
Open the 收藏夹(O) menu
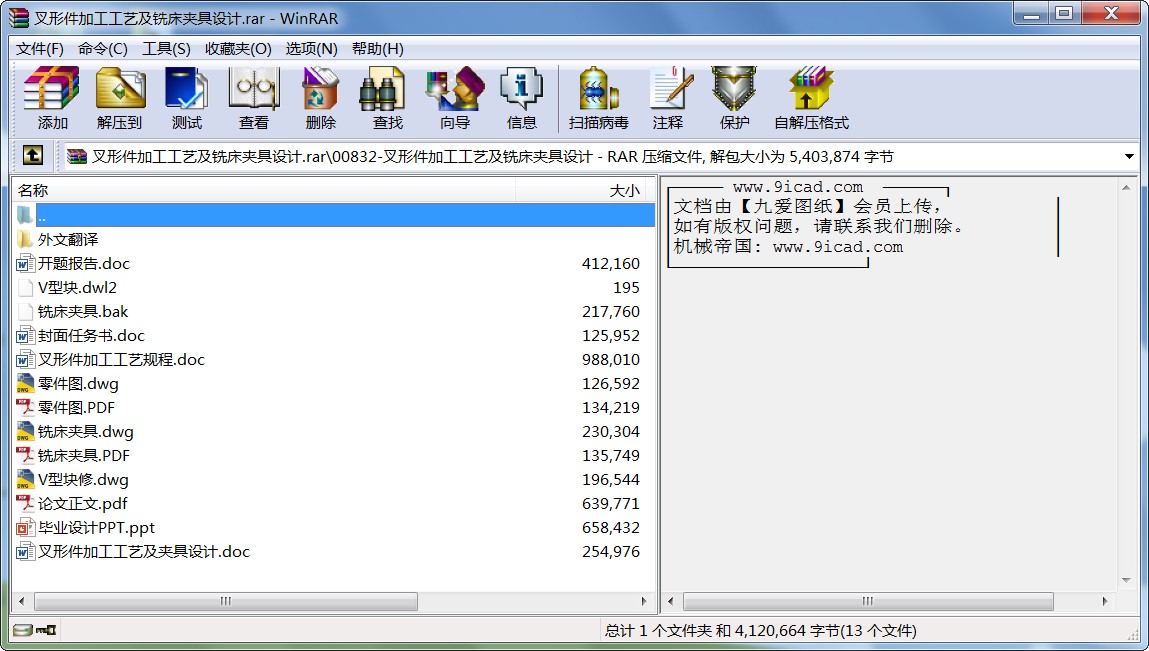(238, 48)
